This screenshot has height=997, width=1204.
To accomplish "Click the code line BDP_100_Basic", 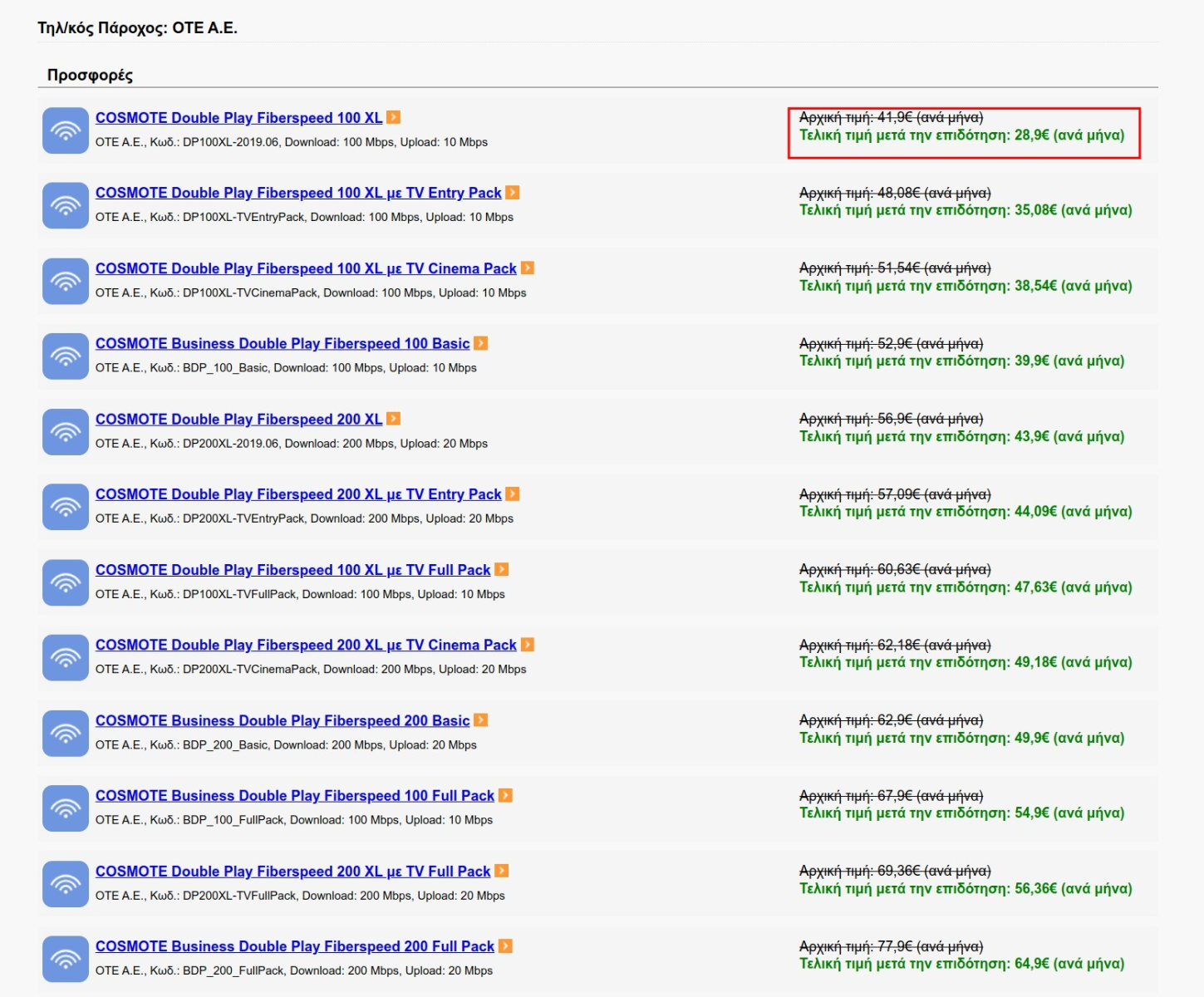I will pos(286,368).
